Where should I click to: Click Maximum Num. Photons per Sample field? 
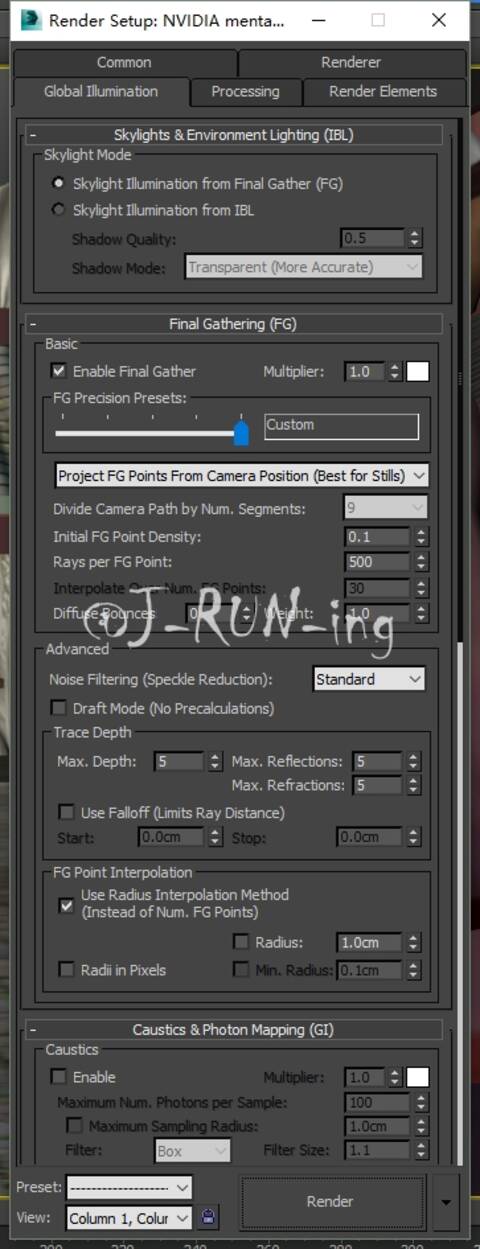[x=378, y=1102]
